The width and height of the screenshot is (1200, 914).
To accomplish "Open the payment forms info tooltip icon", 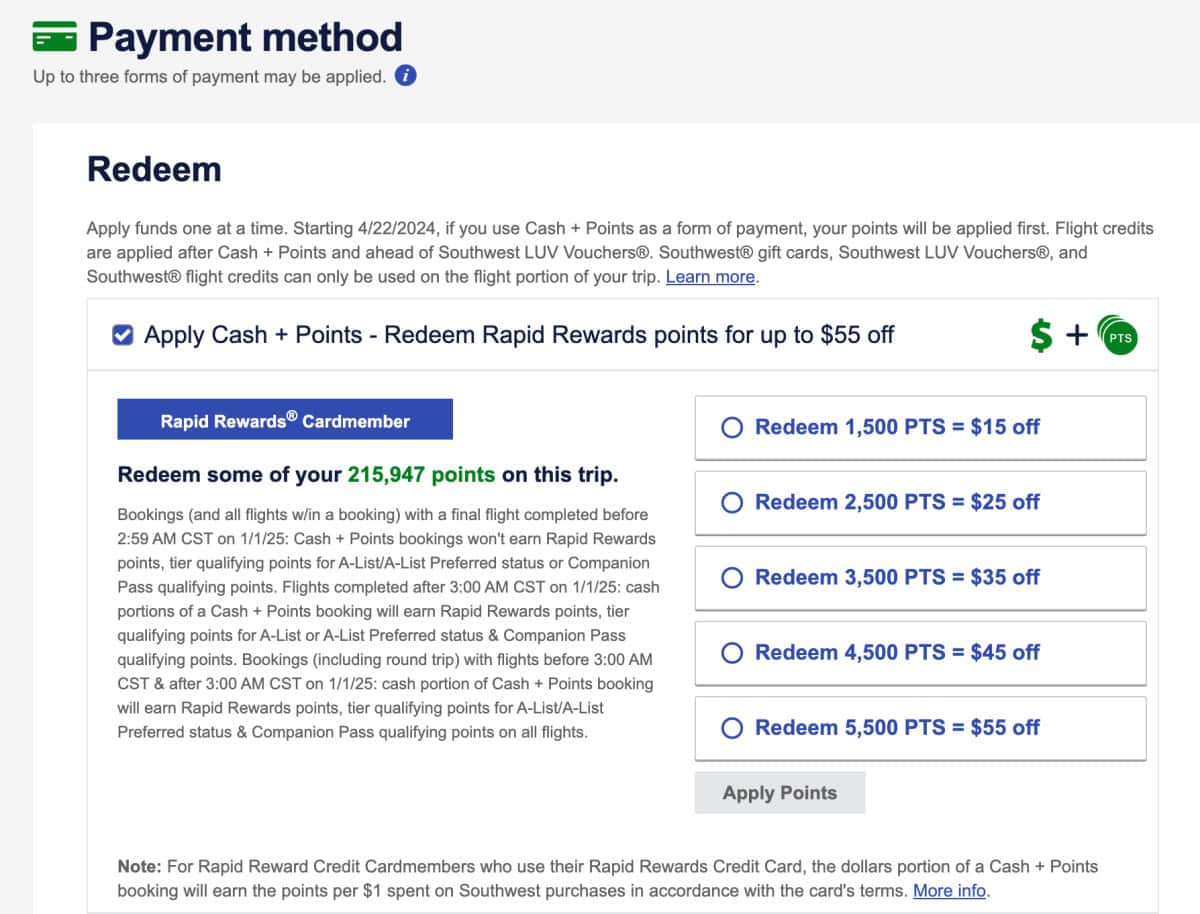I will (x=405, y=76).
